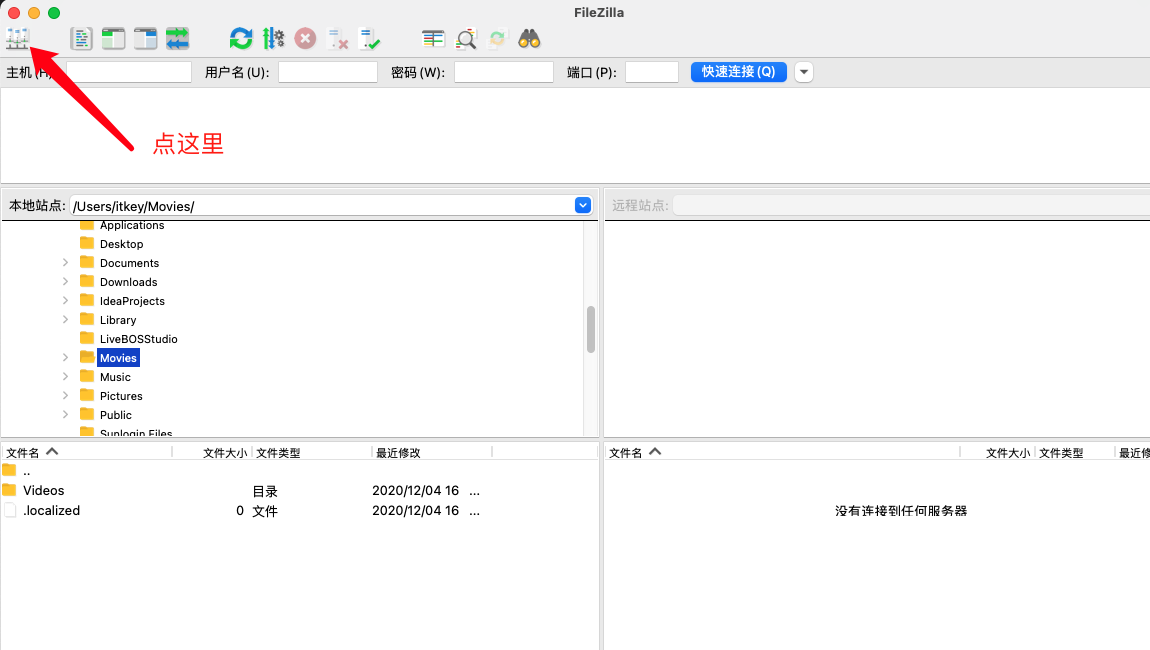This screenshot has height=650, width=1150.
Task: Select the .localized file row
Action: tap(299, 511)
